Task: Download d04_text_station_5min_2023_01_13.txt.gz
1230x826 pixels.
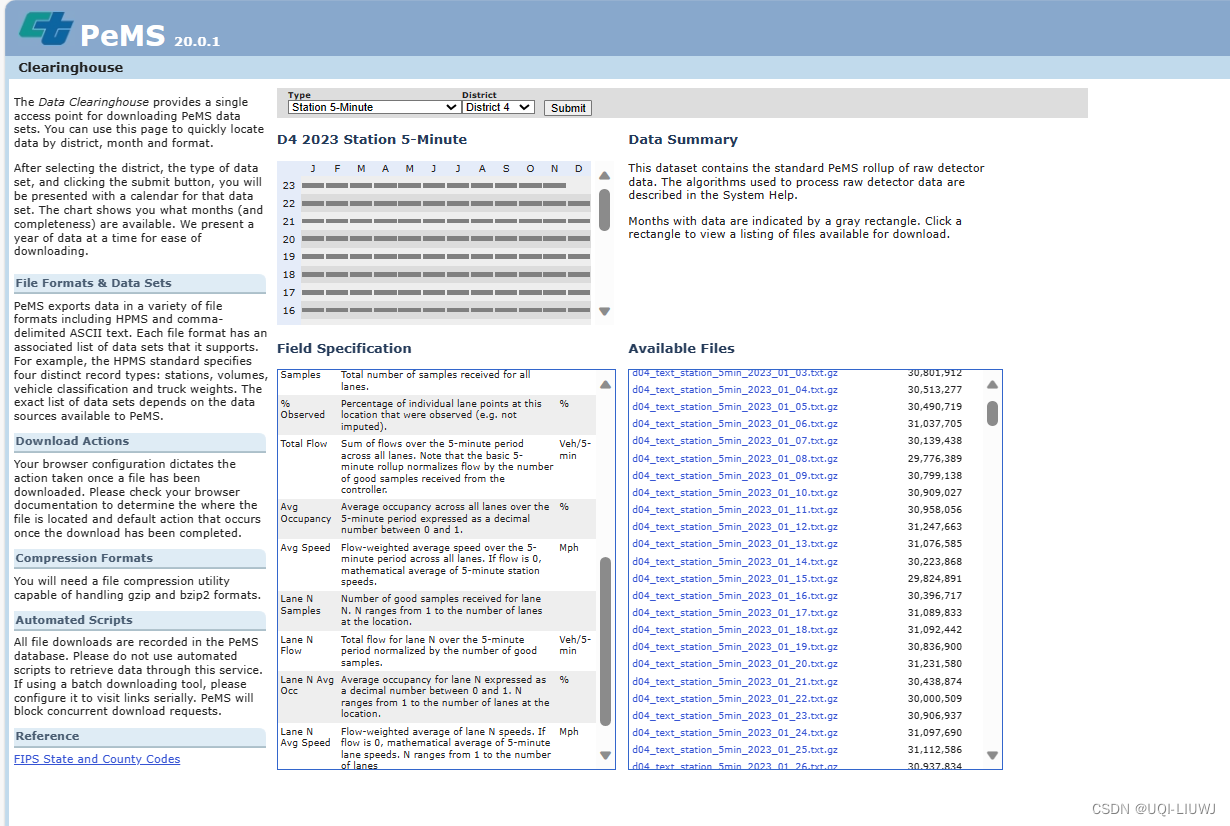Action: 735,544
